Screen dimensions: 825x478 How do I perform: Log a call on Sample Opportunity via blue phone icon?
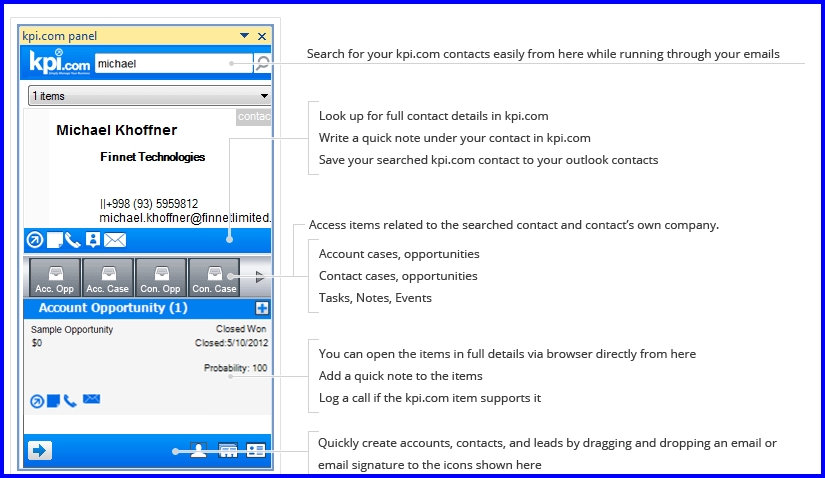click(70, 401)
